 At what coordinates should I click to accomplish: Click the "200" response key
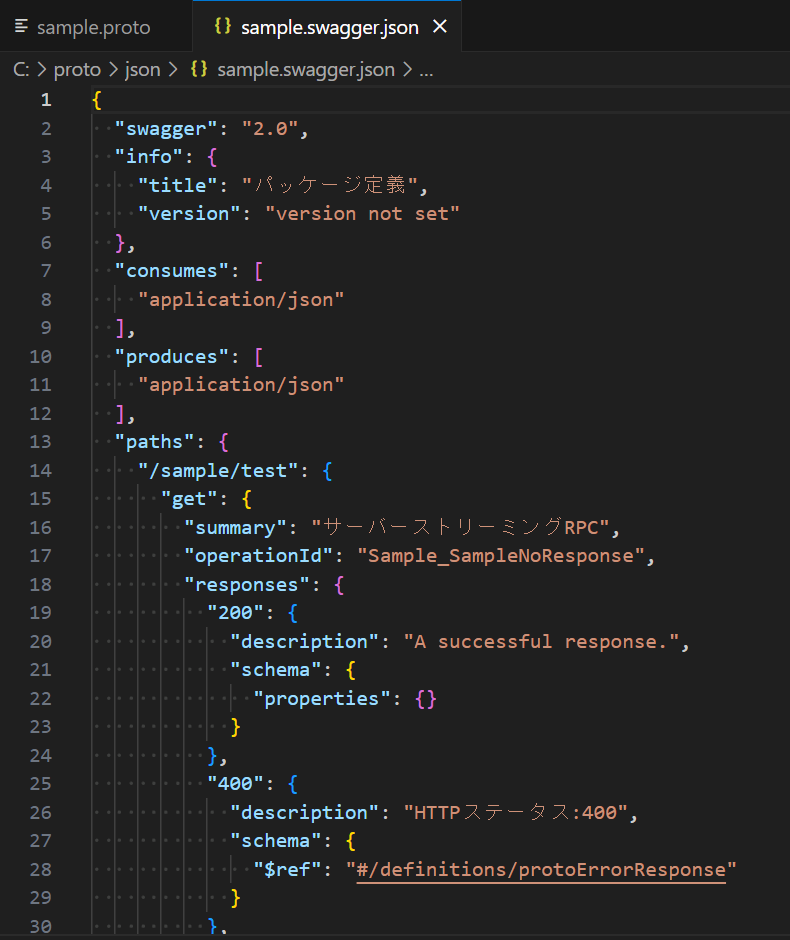coord(235,613)
